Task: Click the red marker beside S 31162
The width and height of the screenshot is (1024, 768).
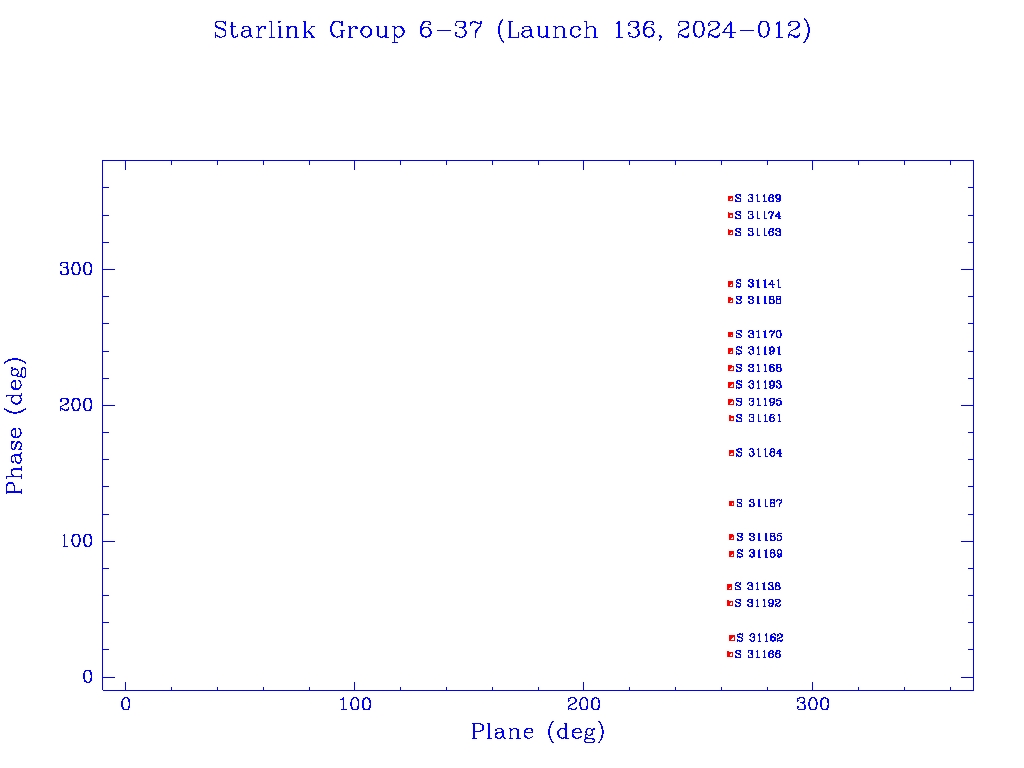Action: pos(732,638)
